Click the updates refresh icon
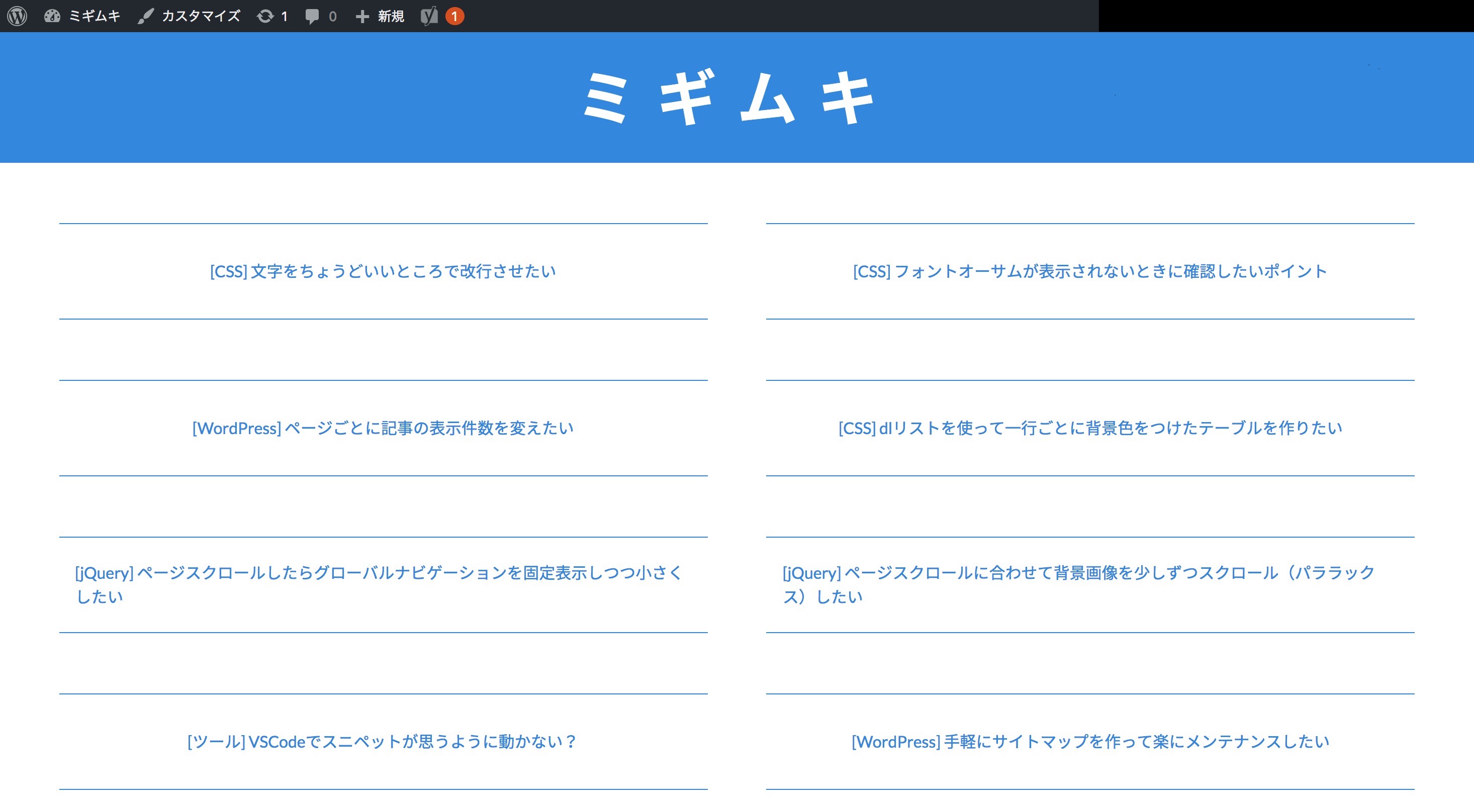The height and width of the screenshot is (812, 1474). [x=265, y=16]
